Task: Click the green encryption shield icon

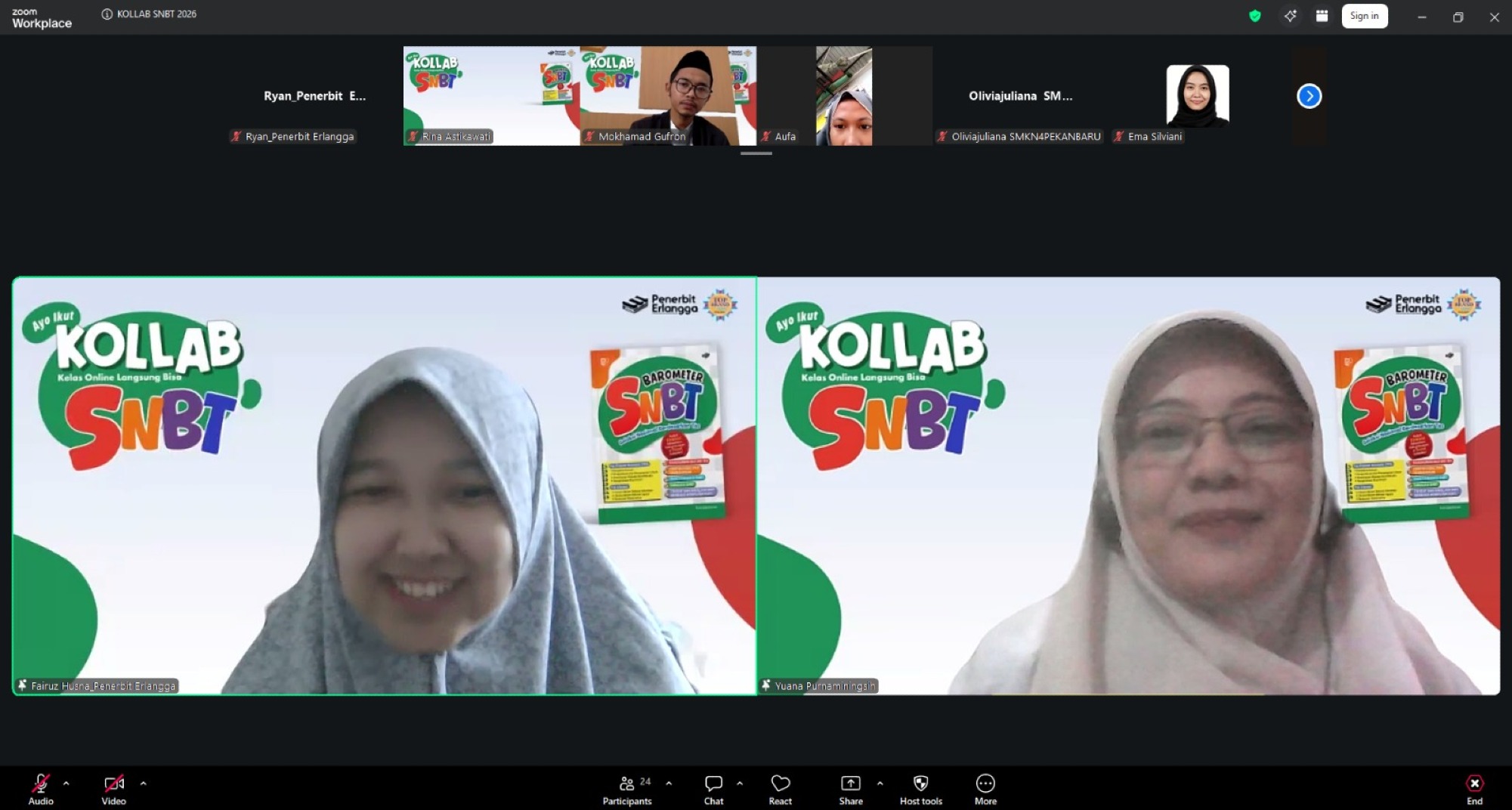Action: tap(1255, 16)
